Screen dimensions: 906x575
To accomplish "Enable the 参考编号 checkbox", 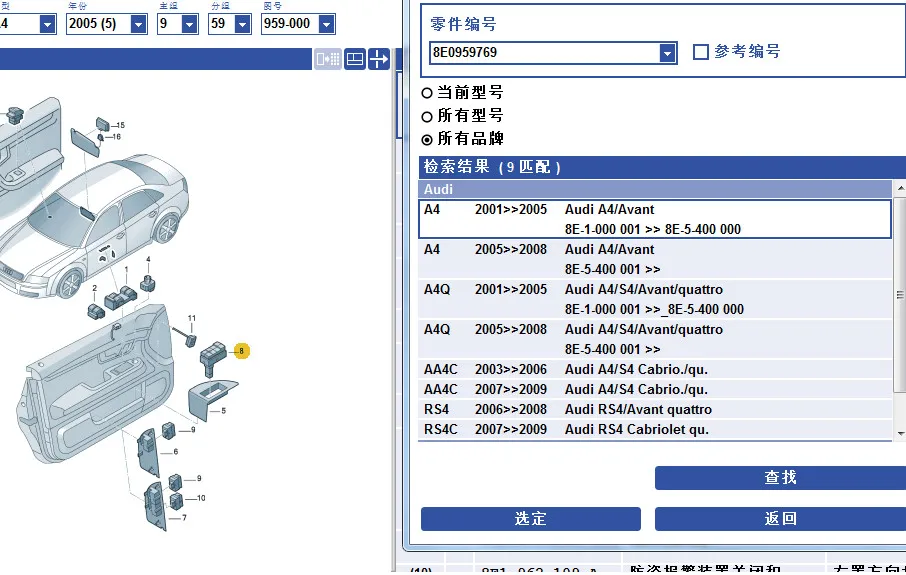I will 700,52.
